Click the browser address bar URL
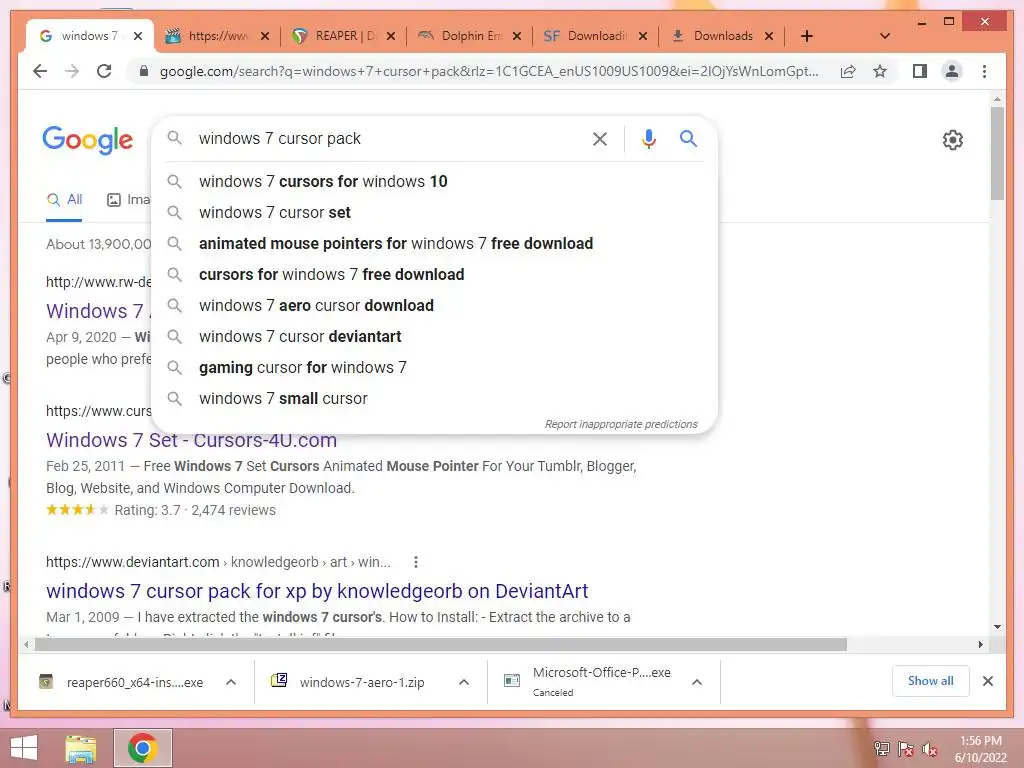The width and height of the screenshot is (1024, 768). pyautogui.click(x=488, y=71)
